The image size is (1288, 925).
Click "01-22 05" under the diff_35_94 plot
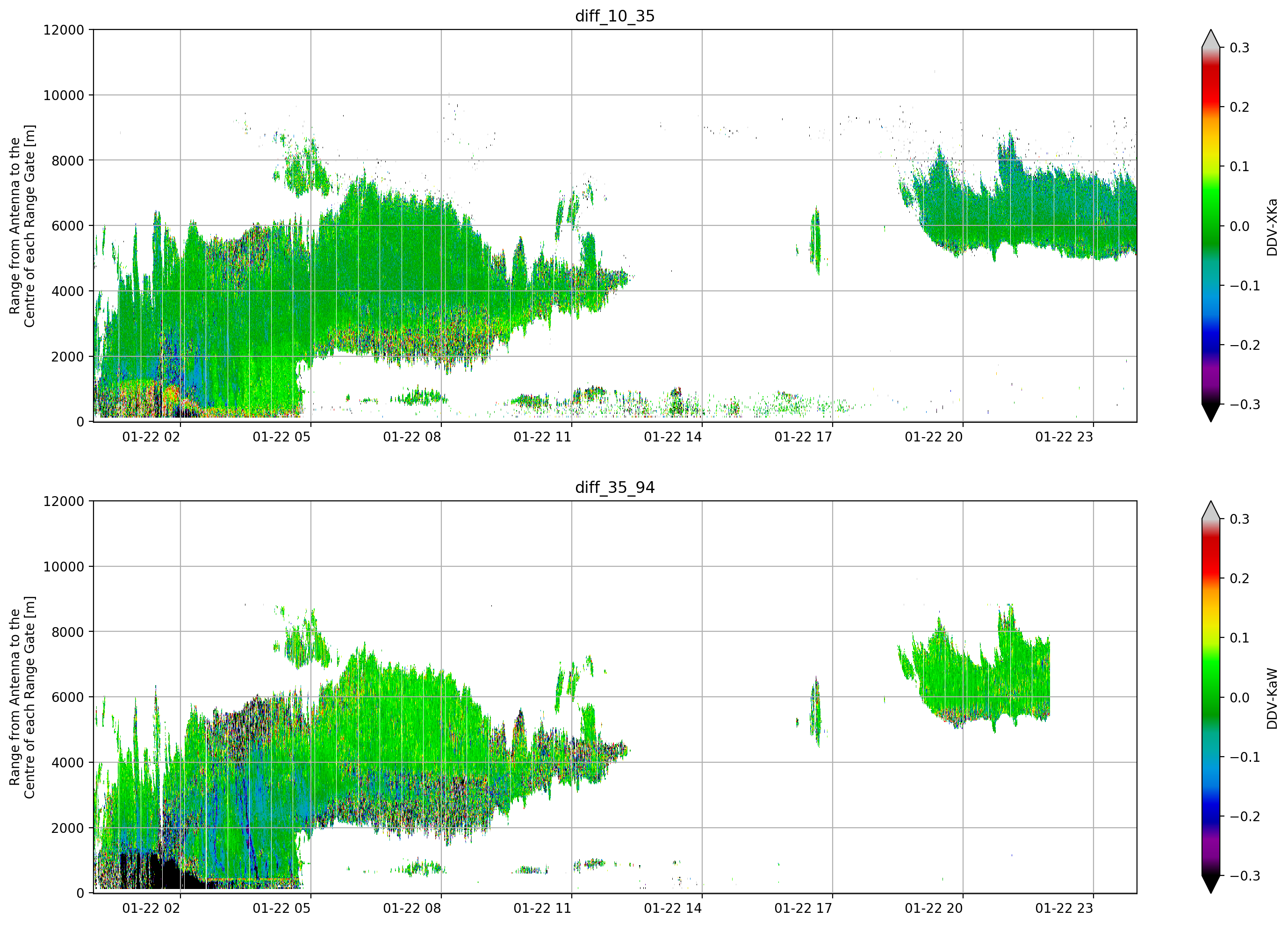click(x=282, y=909)
